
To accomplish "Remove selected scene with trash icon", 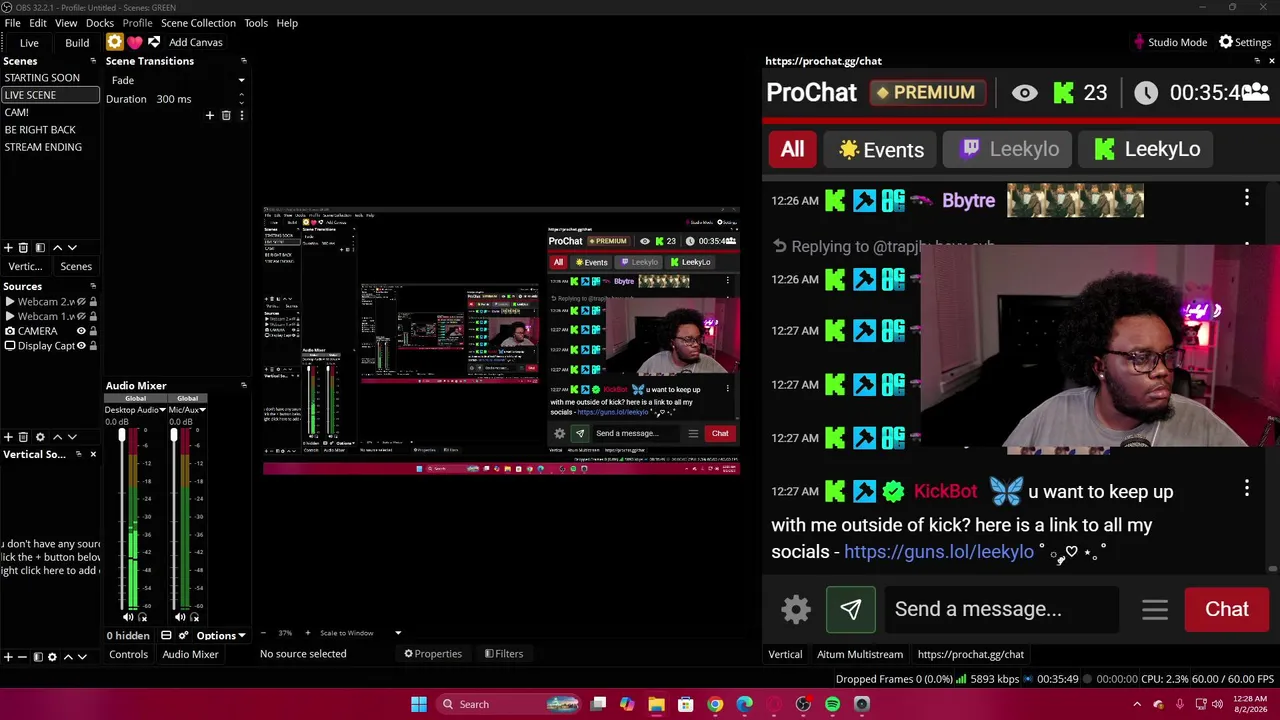I will click(x=24, y=247).
